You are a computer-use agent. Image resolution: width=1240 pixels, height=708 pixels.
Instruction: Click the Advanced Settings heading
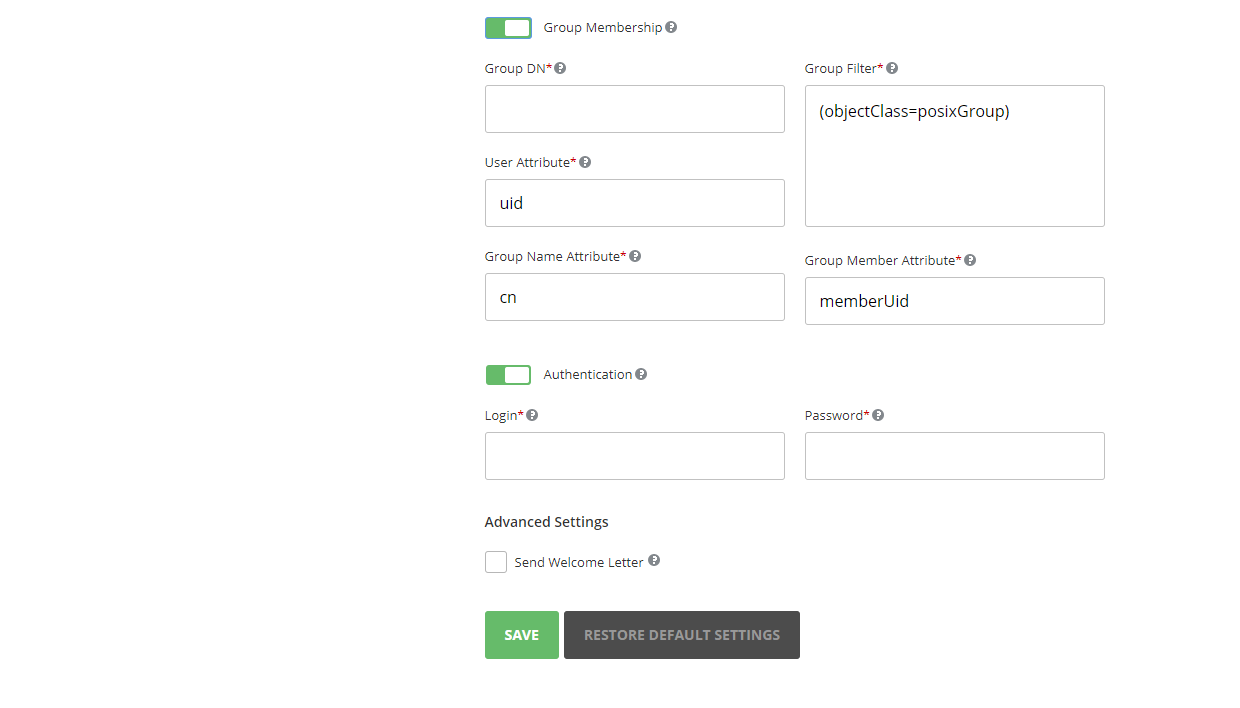tap(546, 521)
